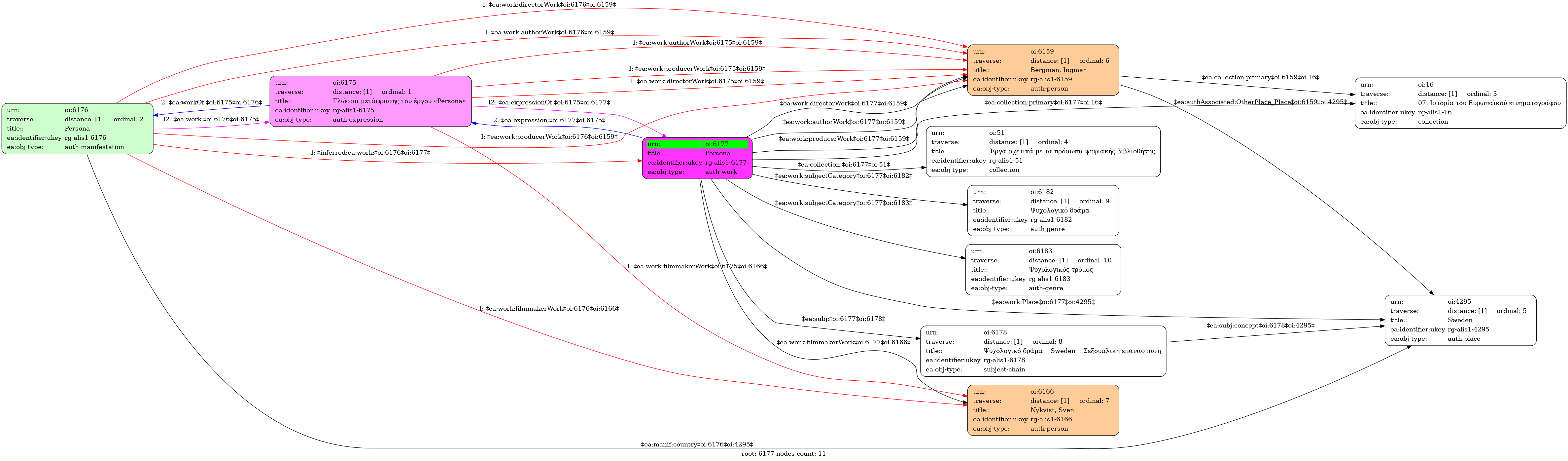Click title "07. Ιστορία του Ευρωπαϊκού κινηματογράφου"
This screenshot has width=1568, height=461.
(1489, 103)
